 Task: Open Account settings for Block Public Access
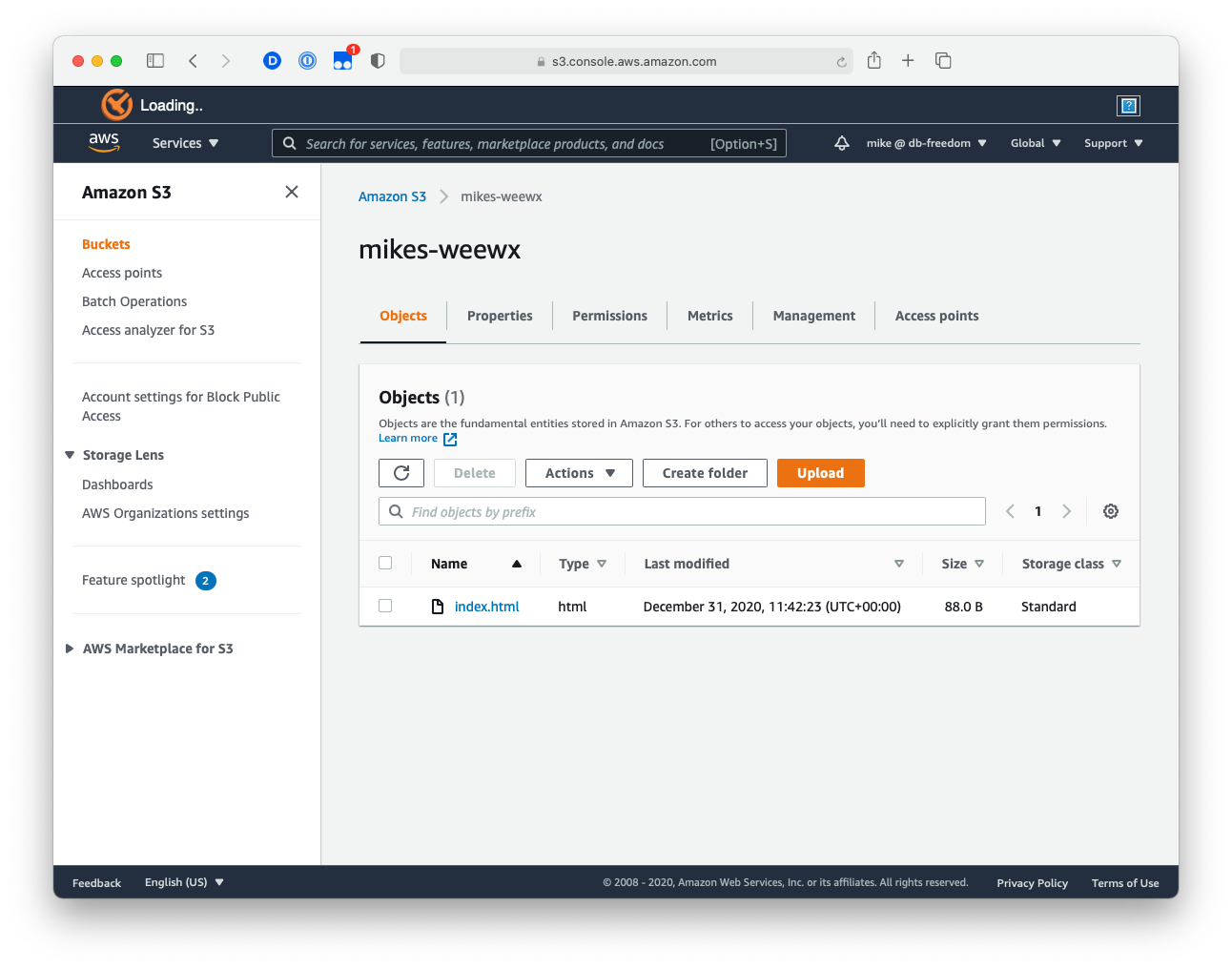(x=181, y=406)
